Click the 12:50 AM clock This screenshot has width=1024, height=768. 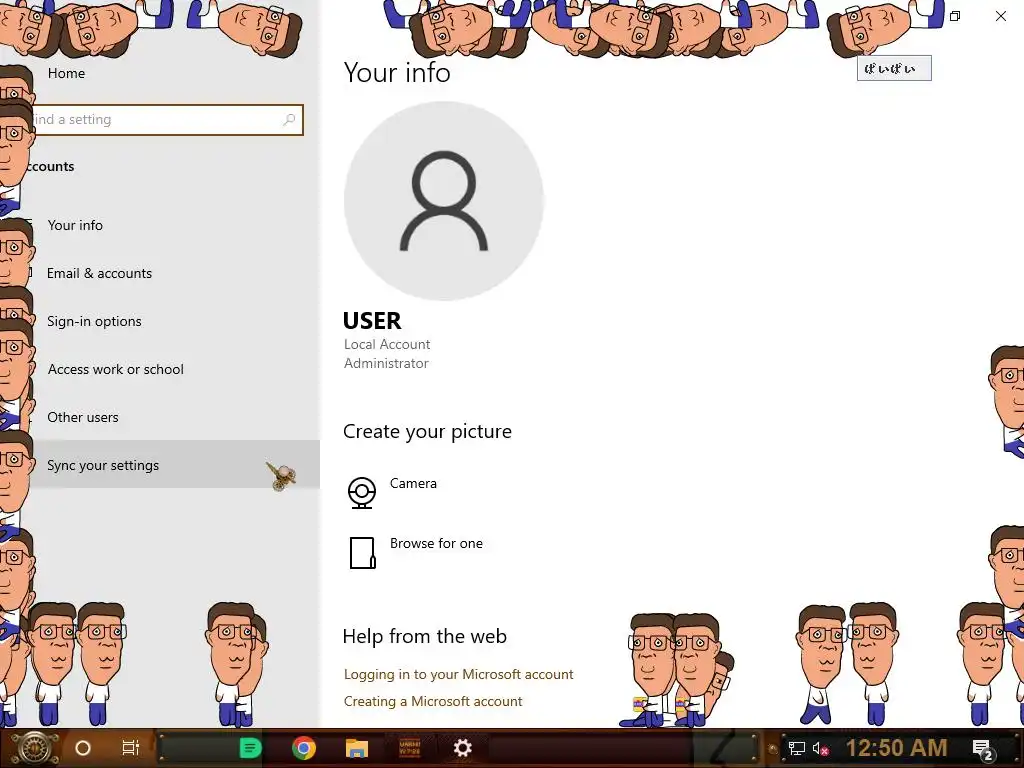897,748
